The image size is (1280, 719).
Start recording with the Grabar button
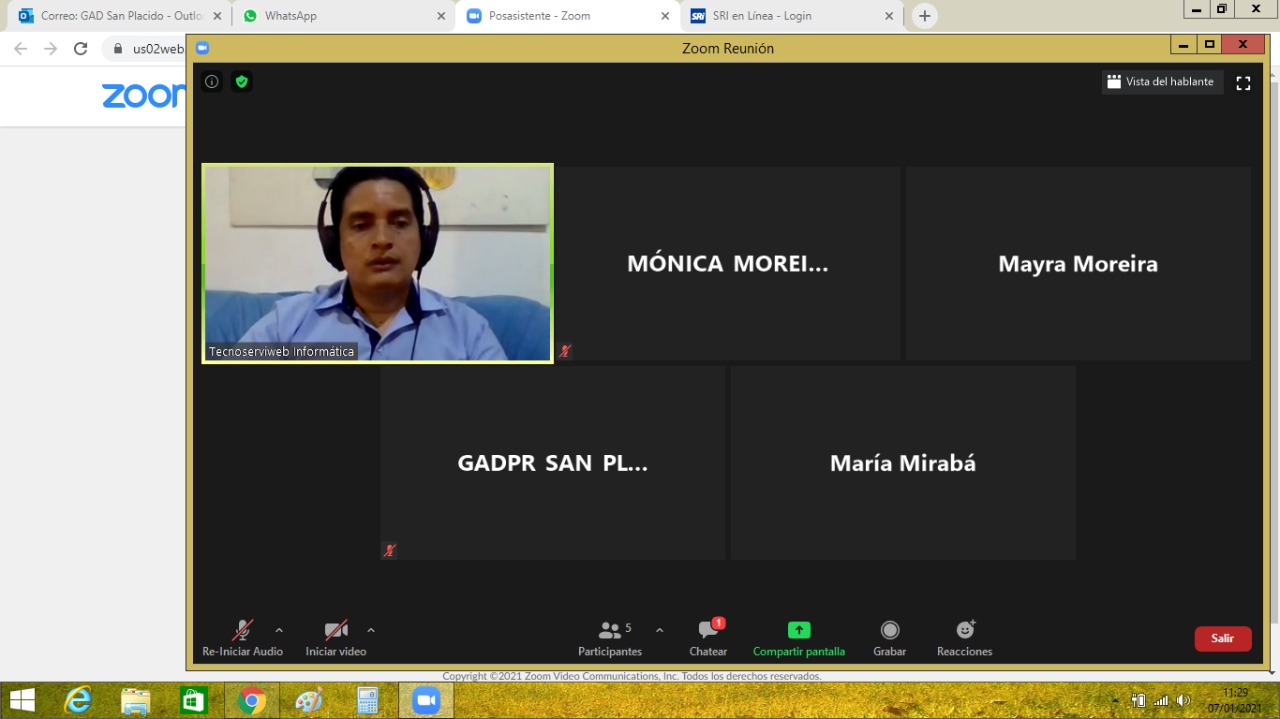(x=889, y=638)
